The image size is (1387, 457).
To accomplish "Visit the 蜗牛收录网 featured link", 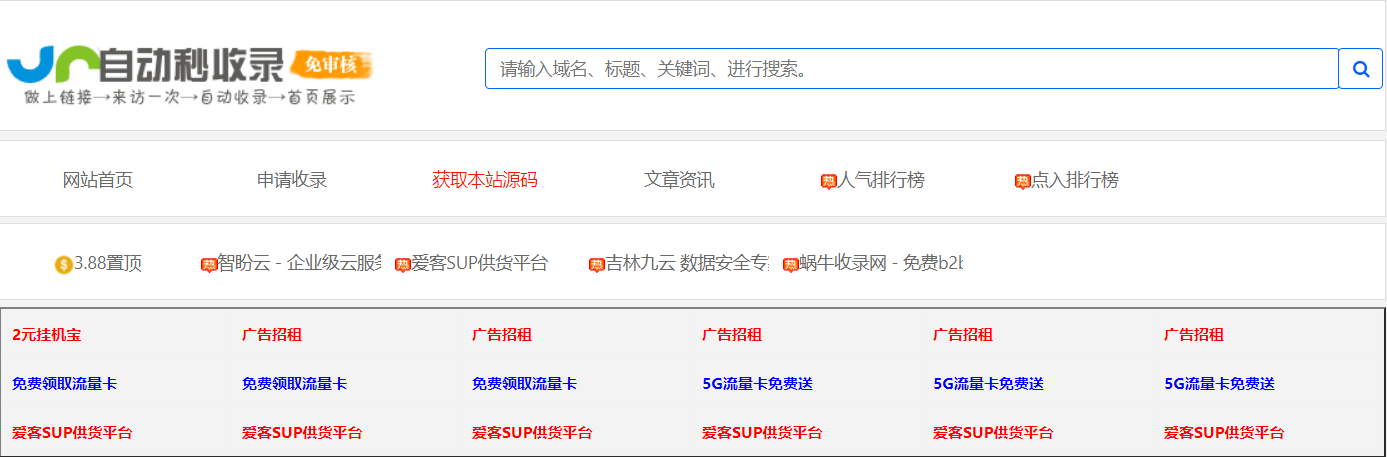I will [880, 264].
